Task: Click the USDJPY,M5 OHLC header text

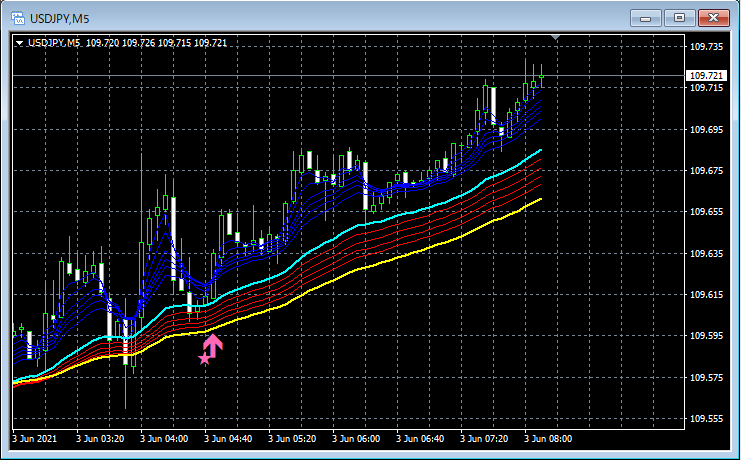Action: (x=127, y=43)
